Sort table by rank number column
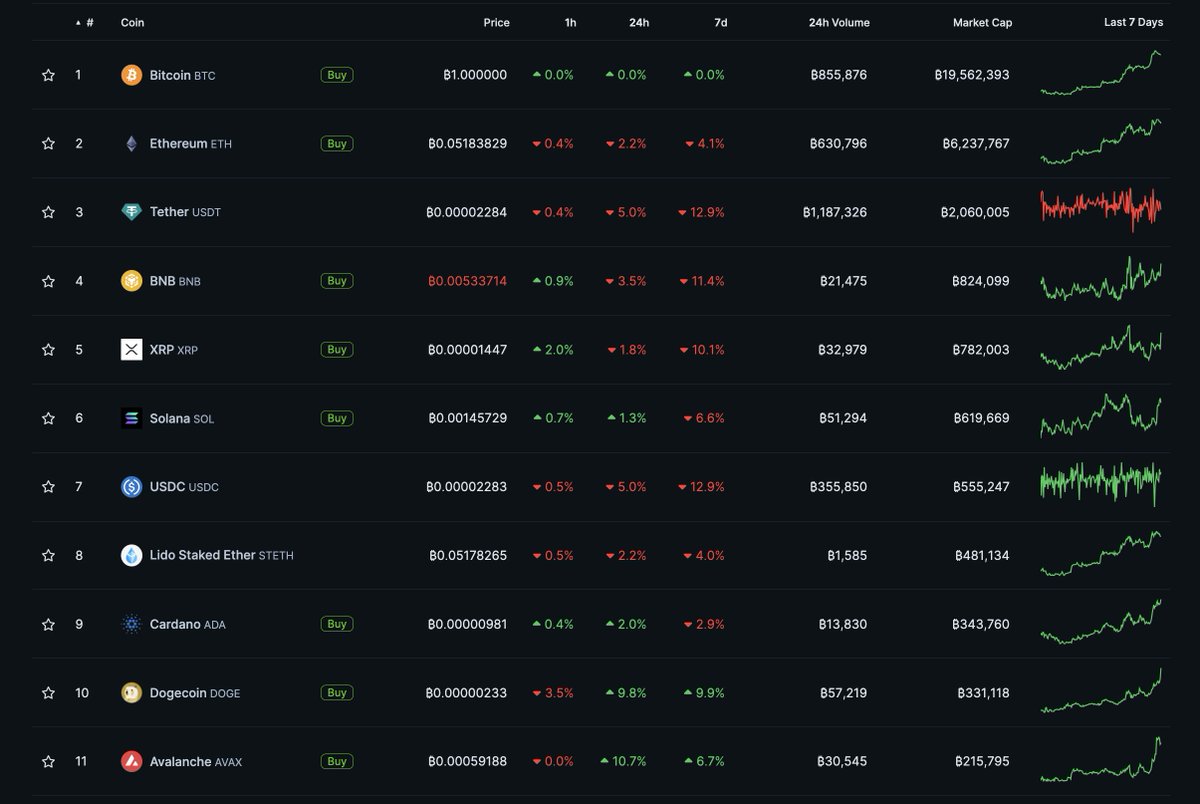This screenshot has height=804, width=1200. point(85,22)
